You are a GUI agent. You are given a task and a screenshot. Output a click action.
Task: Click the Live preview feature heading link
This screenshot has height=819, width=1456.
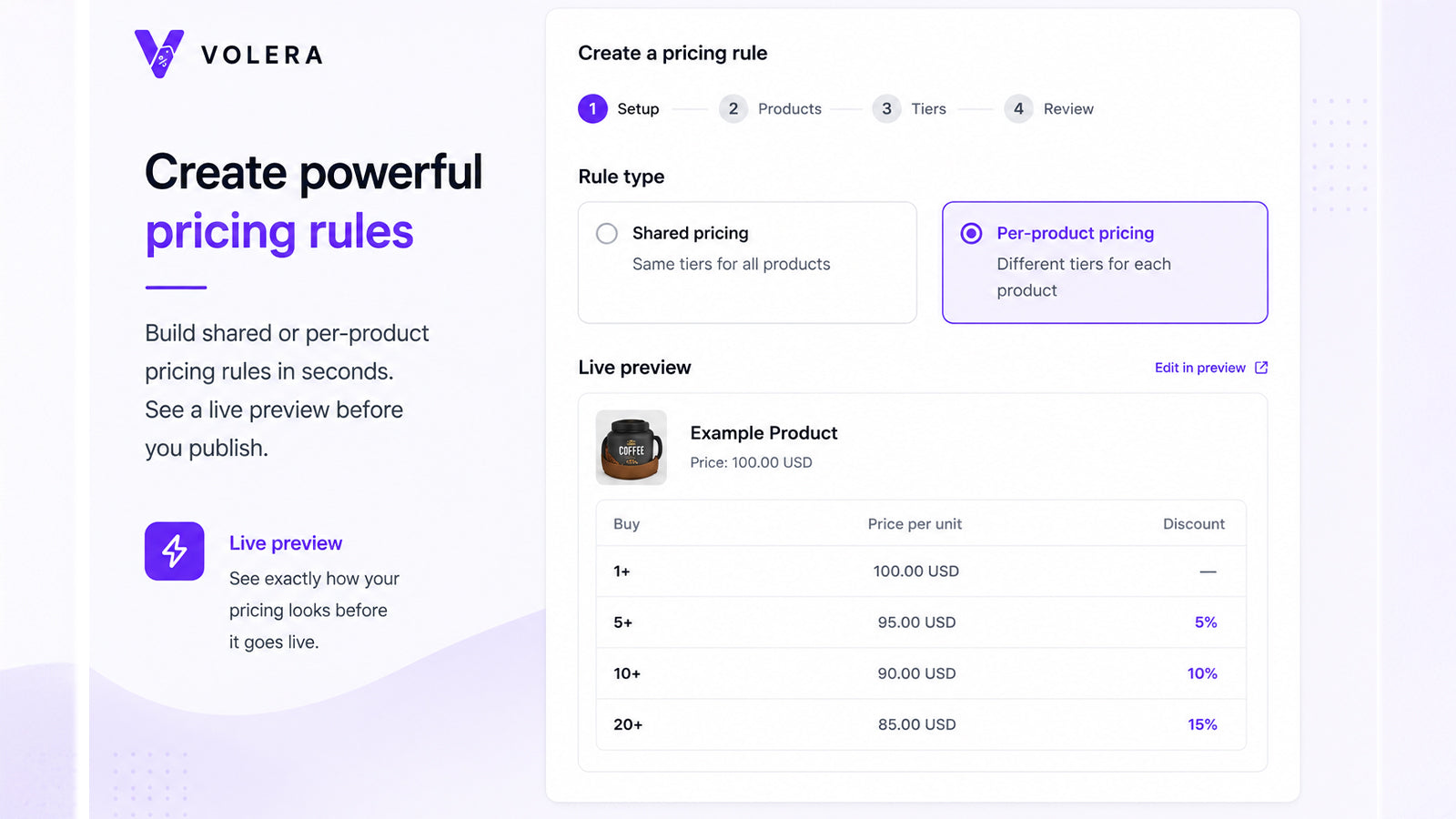[x=286, y=543]
